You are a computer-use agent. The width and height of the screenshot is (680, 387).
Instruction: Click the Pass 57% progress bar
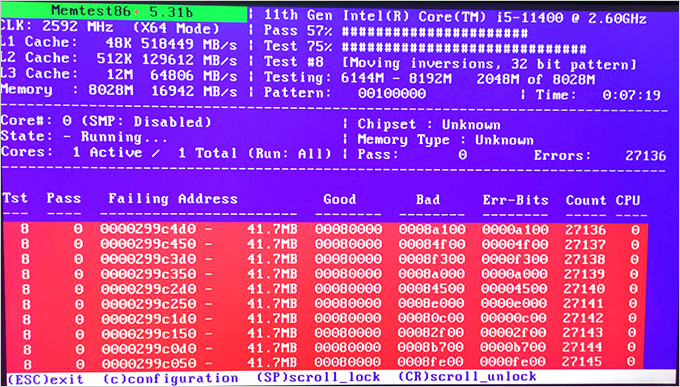[435, 32]
